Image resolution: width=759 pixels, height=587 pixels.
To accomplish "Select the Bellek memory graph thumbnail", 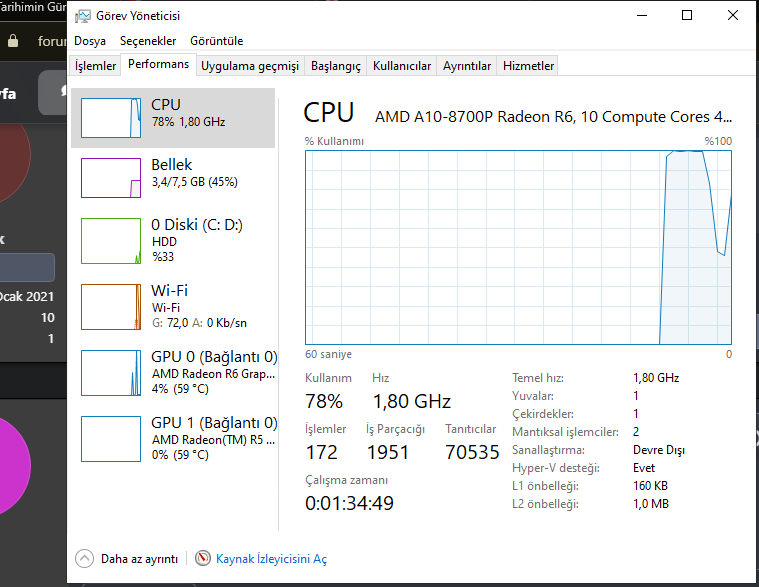I will pos(111,178).
